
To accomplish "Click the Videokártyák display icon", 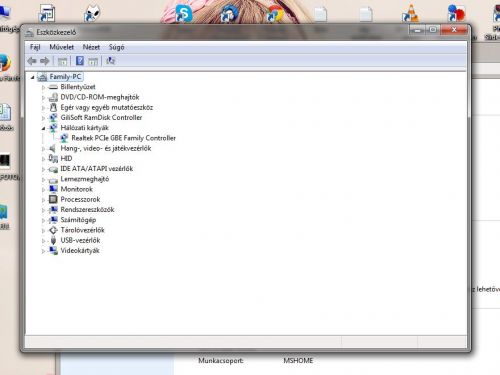I will tap(53, 251).
